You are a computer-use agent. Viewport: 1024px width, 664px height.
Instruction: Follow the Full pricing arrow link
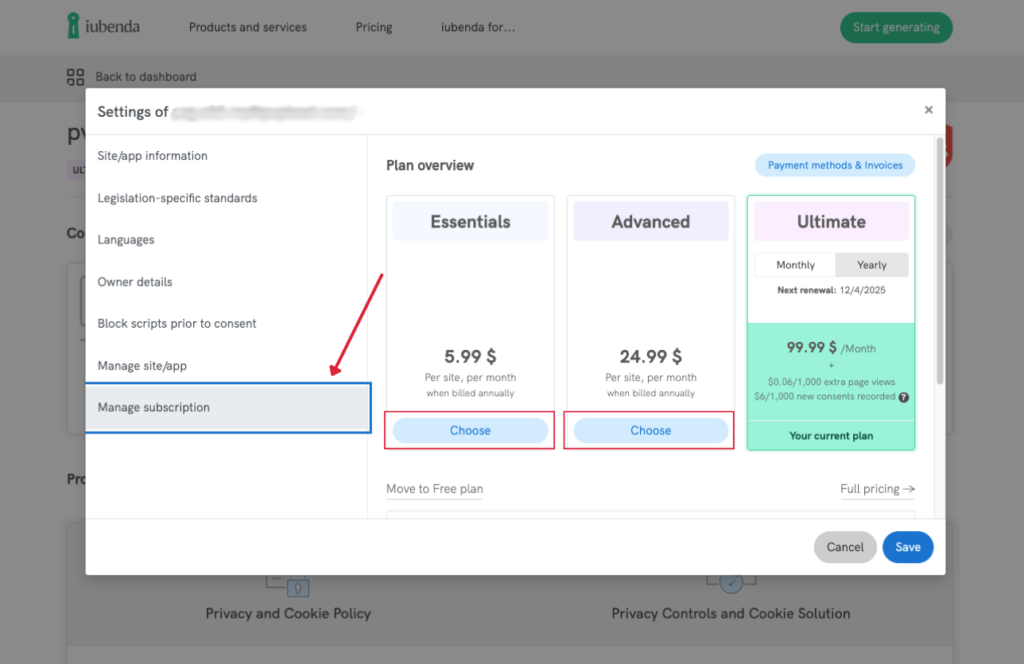coord(877,489)
